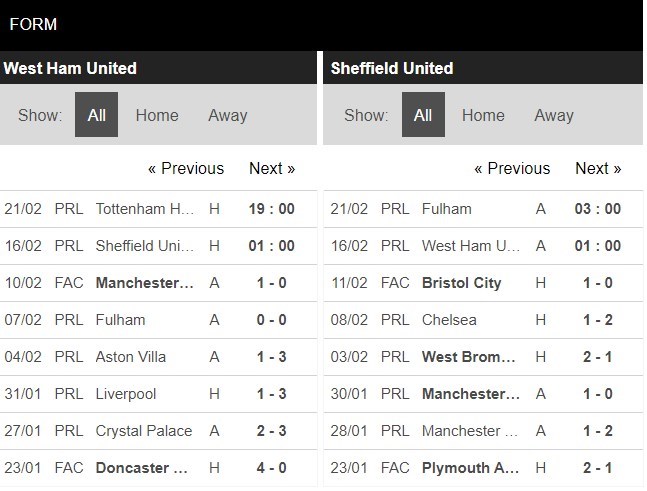The height and width of the screenshot is (491, 647).
Task: Select West Ham's All filter tab
Action: [x=96, y=115]
